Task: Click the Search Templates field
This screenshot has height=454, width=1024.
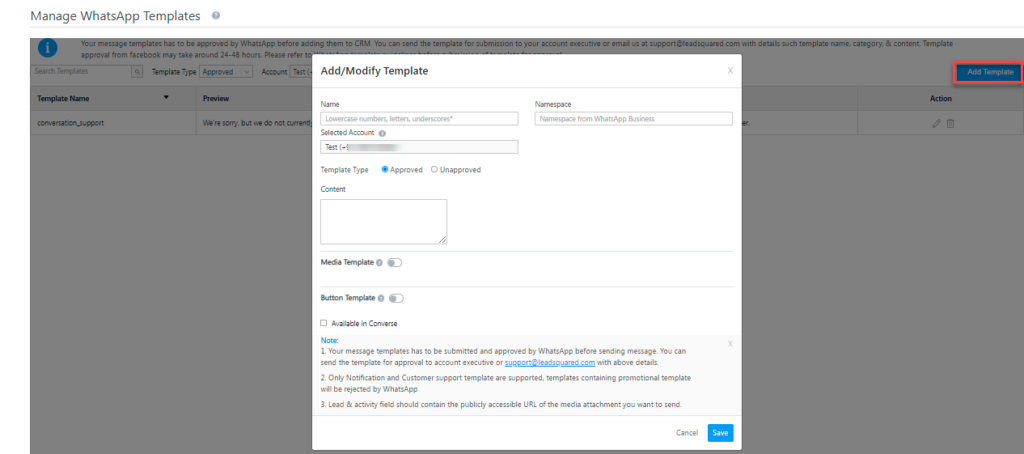Action: point(81,72)
